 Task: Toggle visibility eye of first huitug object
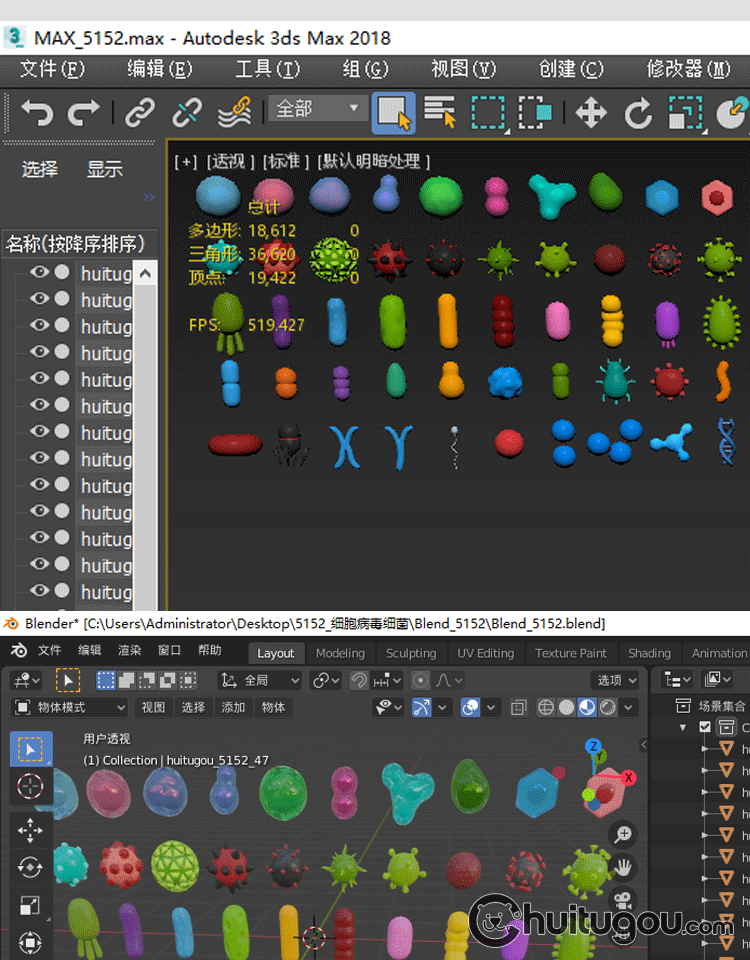[x=40, y=273]
